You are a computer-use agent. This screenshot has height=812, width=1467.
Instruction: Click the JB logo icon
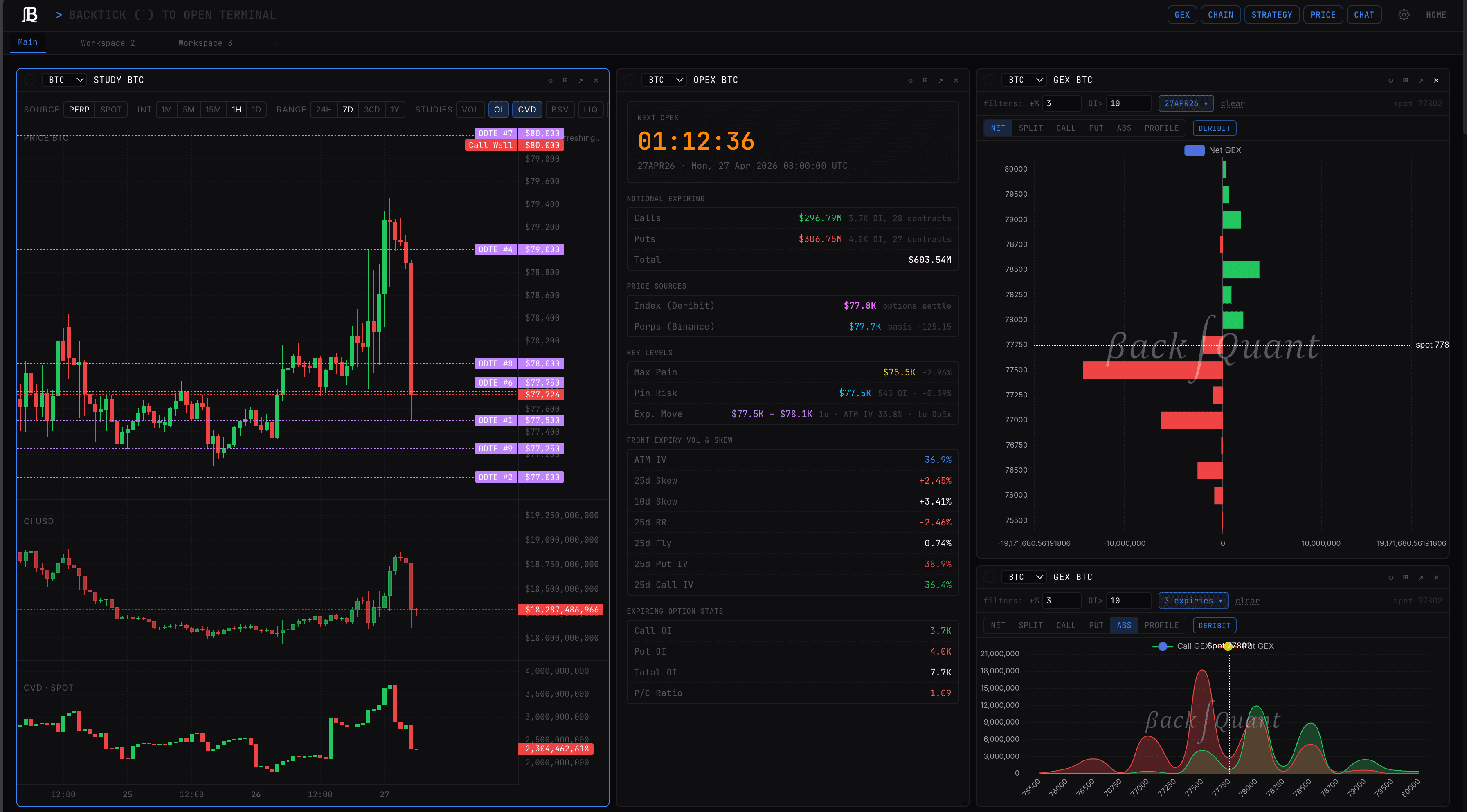click(29, 15)
